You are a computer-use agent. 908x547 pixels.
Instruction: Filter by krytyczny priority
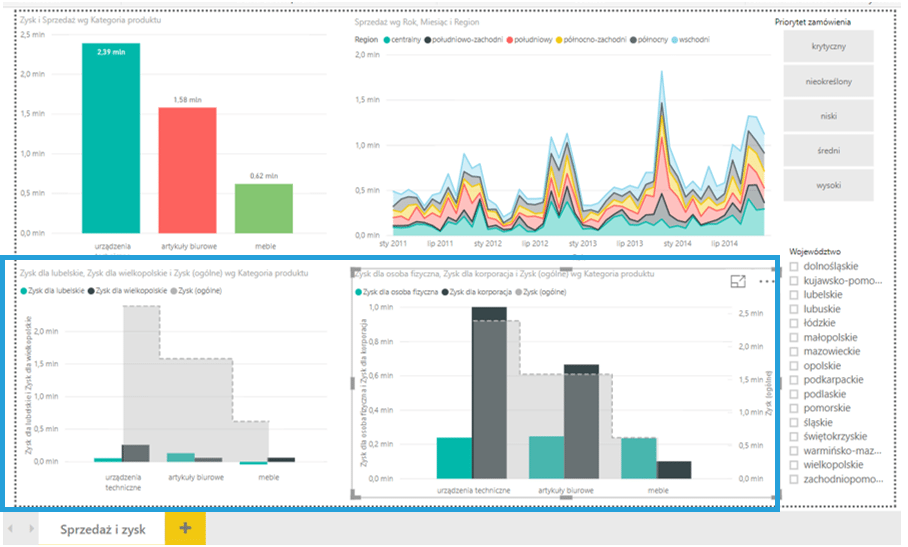pos(829,47)
